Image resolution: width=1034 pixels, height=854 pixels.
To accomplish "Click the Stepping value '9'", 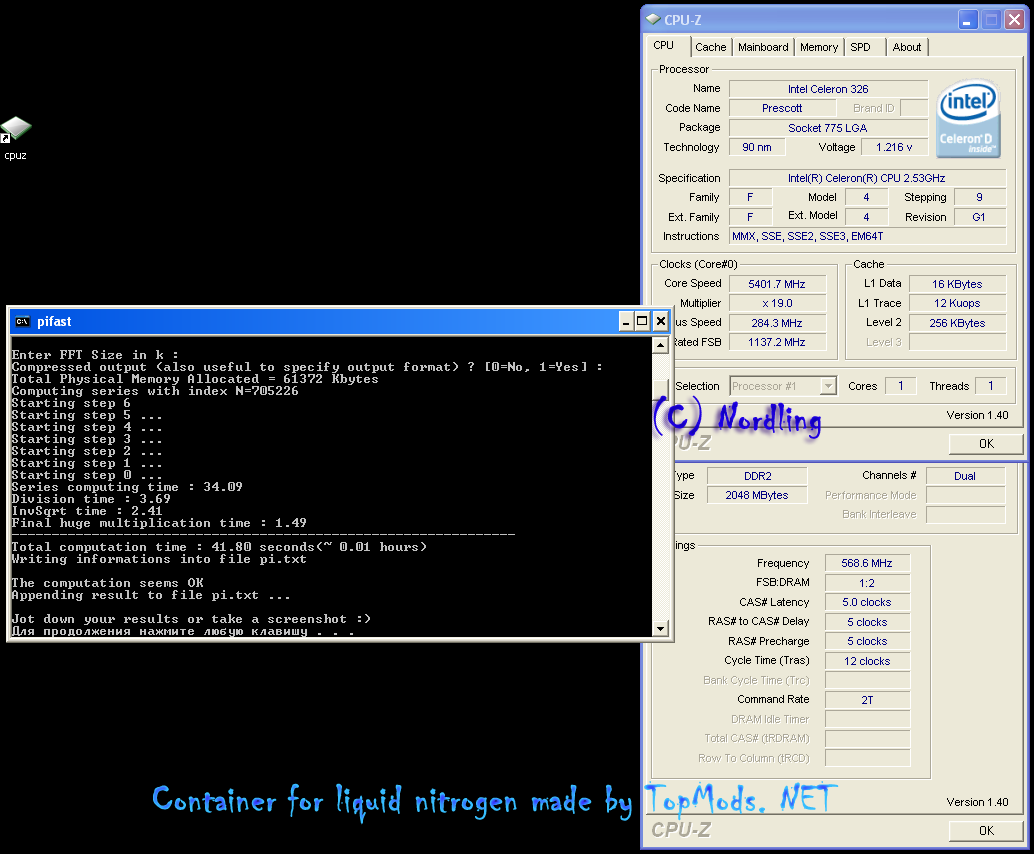I will point(979,197).
